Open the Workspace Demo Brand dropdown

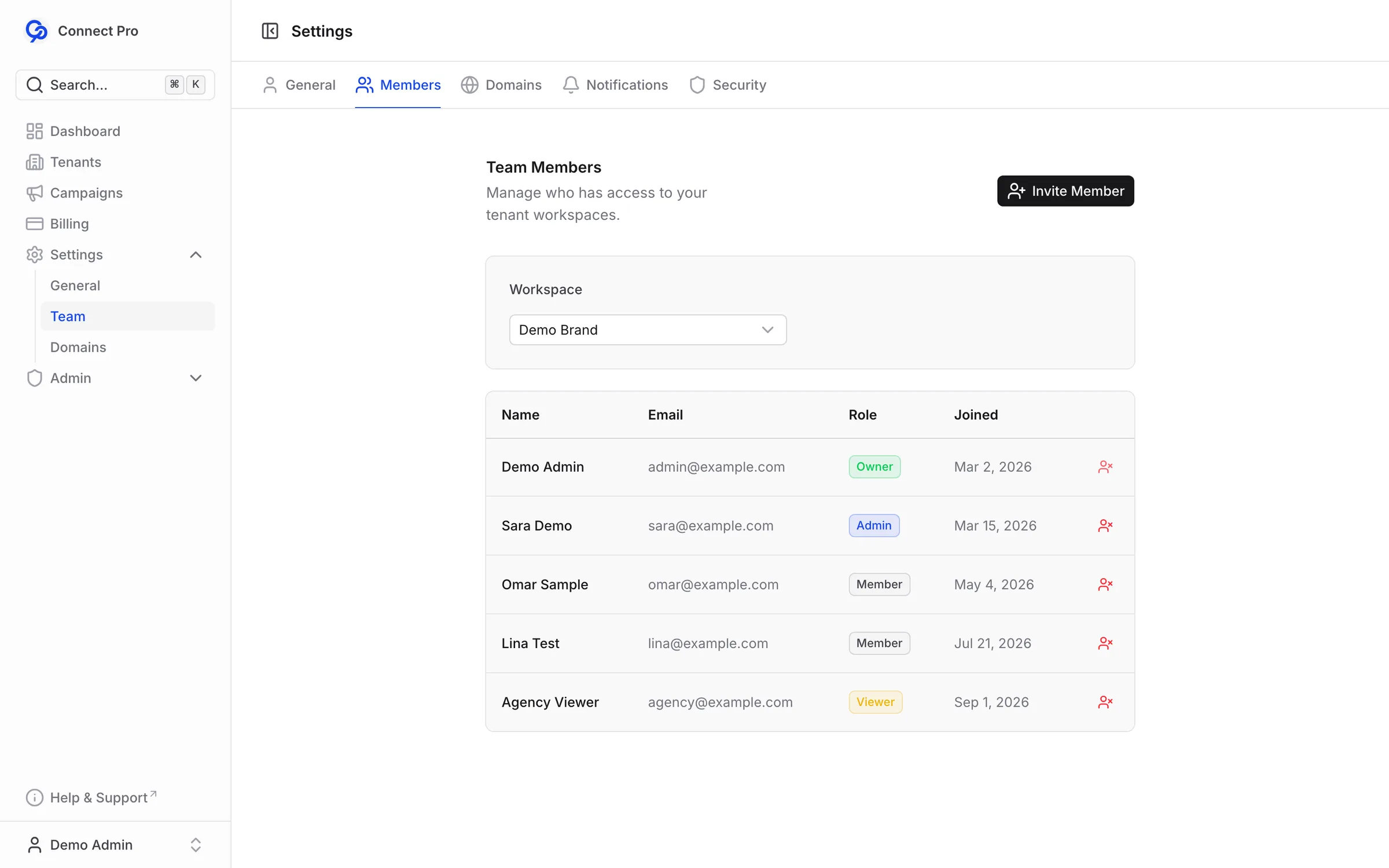648,330
